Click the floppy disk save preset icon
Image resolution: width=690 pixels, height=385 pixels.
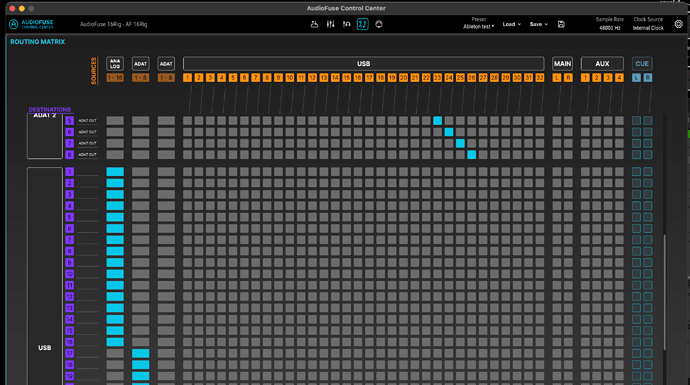561,24
